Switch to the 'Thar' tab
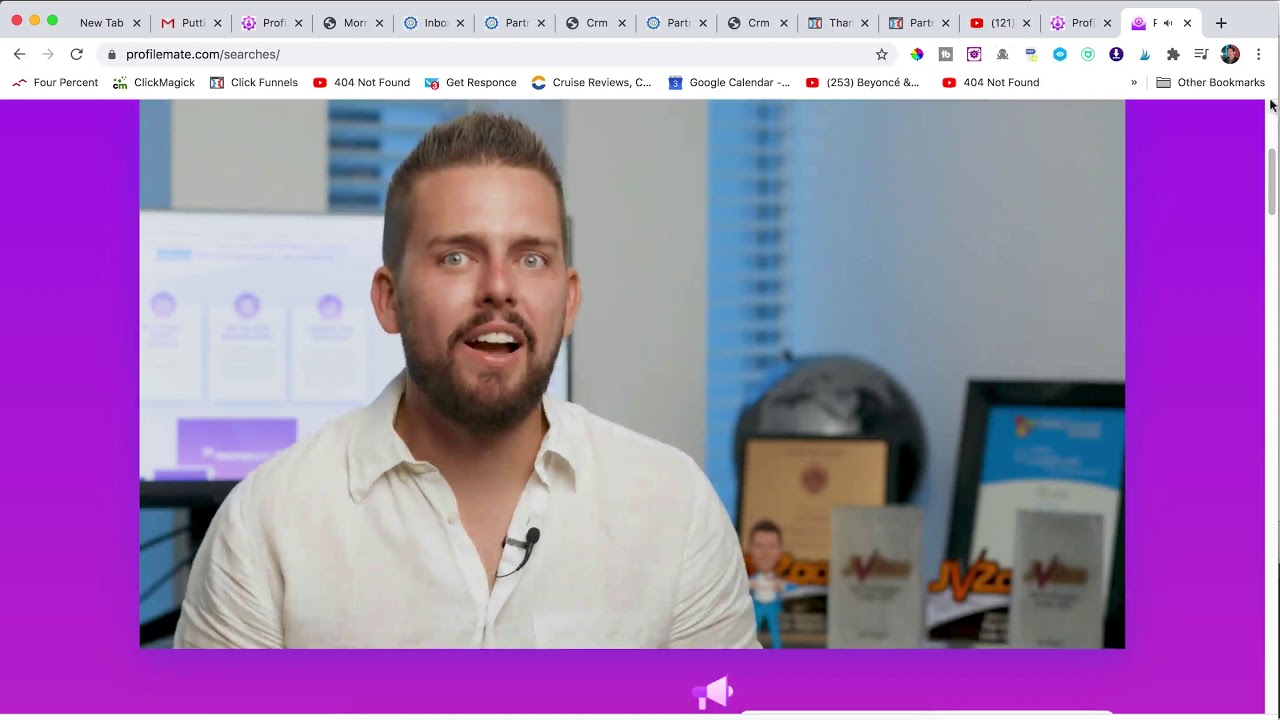This screenshot has width=1280, height=720. pyautogui.click(x=839, y=23)
